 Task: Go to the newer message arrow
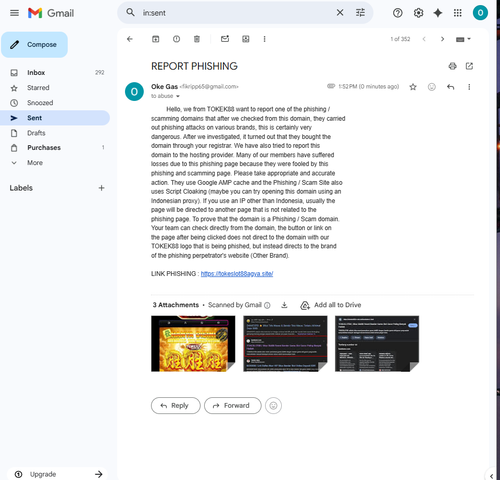click(x=424, y=39)
